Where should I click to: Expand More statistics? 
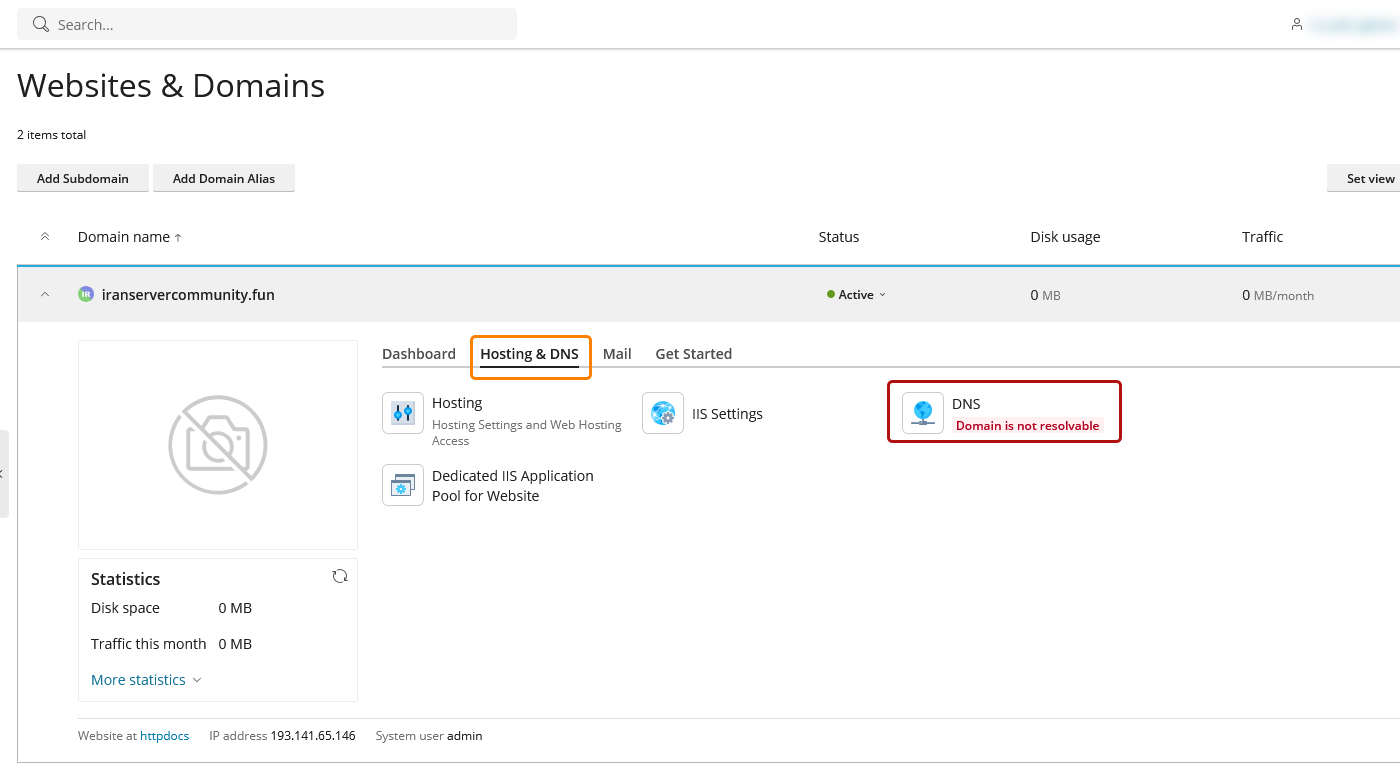pos(146,680)
